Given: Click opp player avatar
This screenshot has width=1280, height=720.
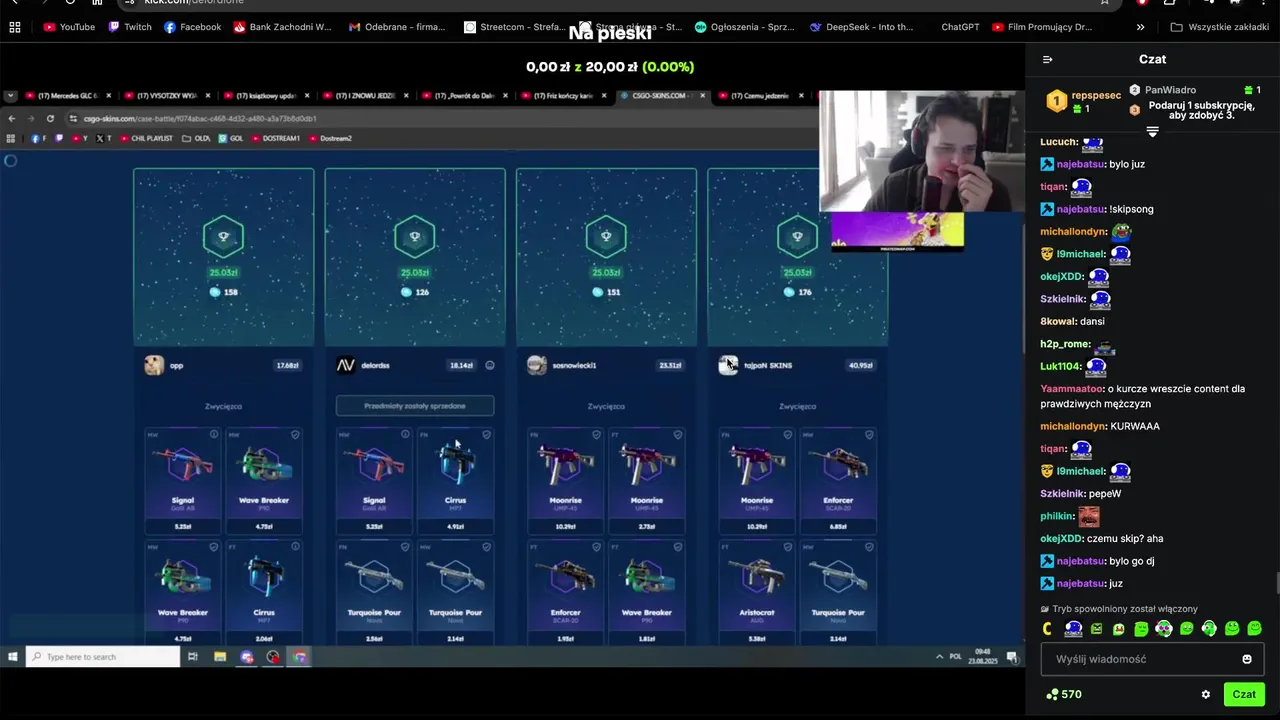Looking at the screenshot, I should point(154,365).
